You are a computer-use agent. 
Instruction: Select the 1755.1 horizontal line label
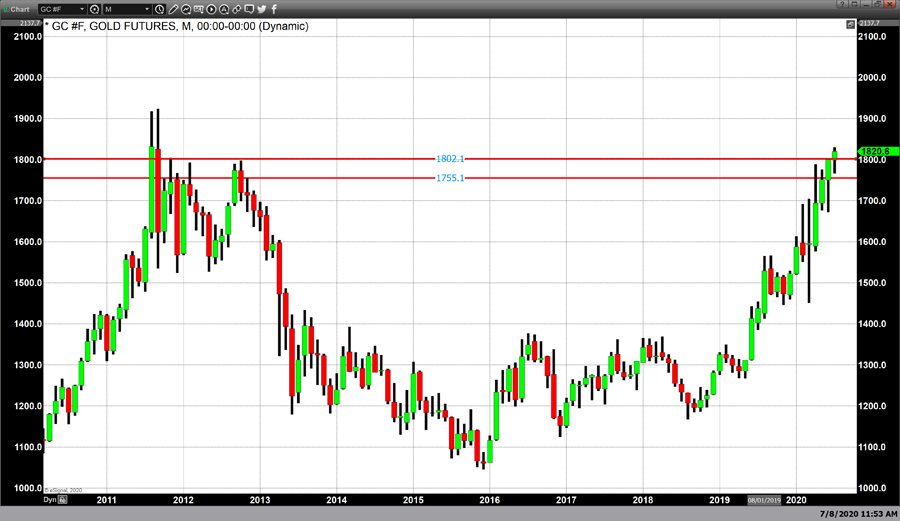pos(450,178)
